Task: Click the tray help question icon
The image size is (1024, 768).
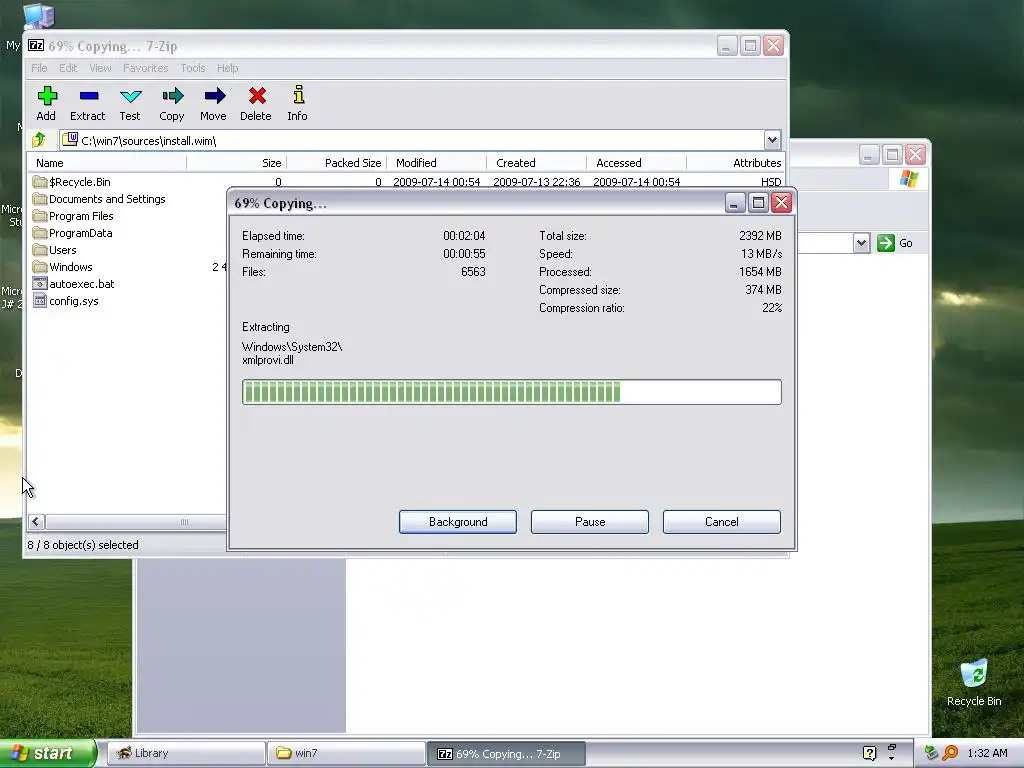Action: [869, 753]
